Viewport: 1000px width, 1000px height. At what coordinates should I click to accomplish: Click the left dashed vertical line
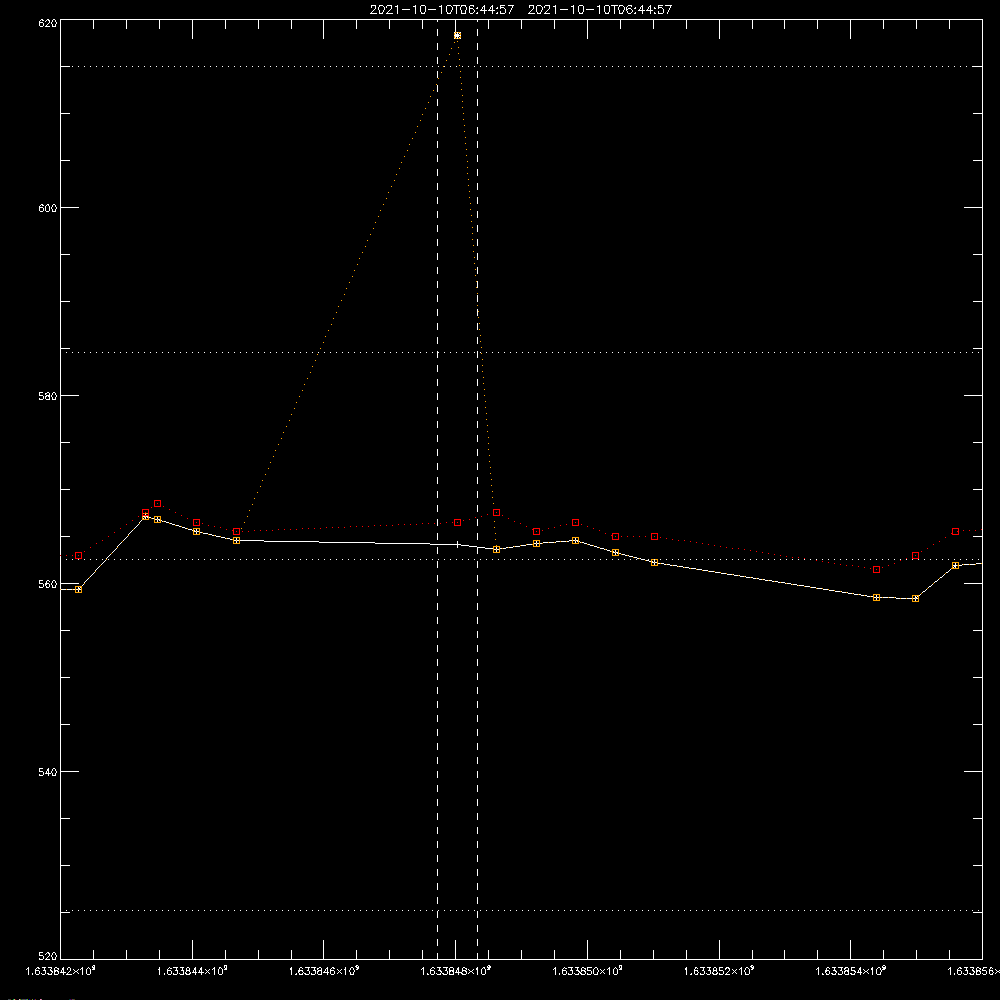pyautogui.click(x=438, y=488)
